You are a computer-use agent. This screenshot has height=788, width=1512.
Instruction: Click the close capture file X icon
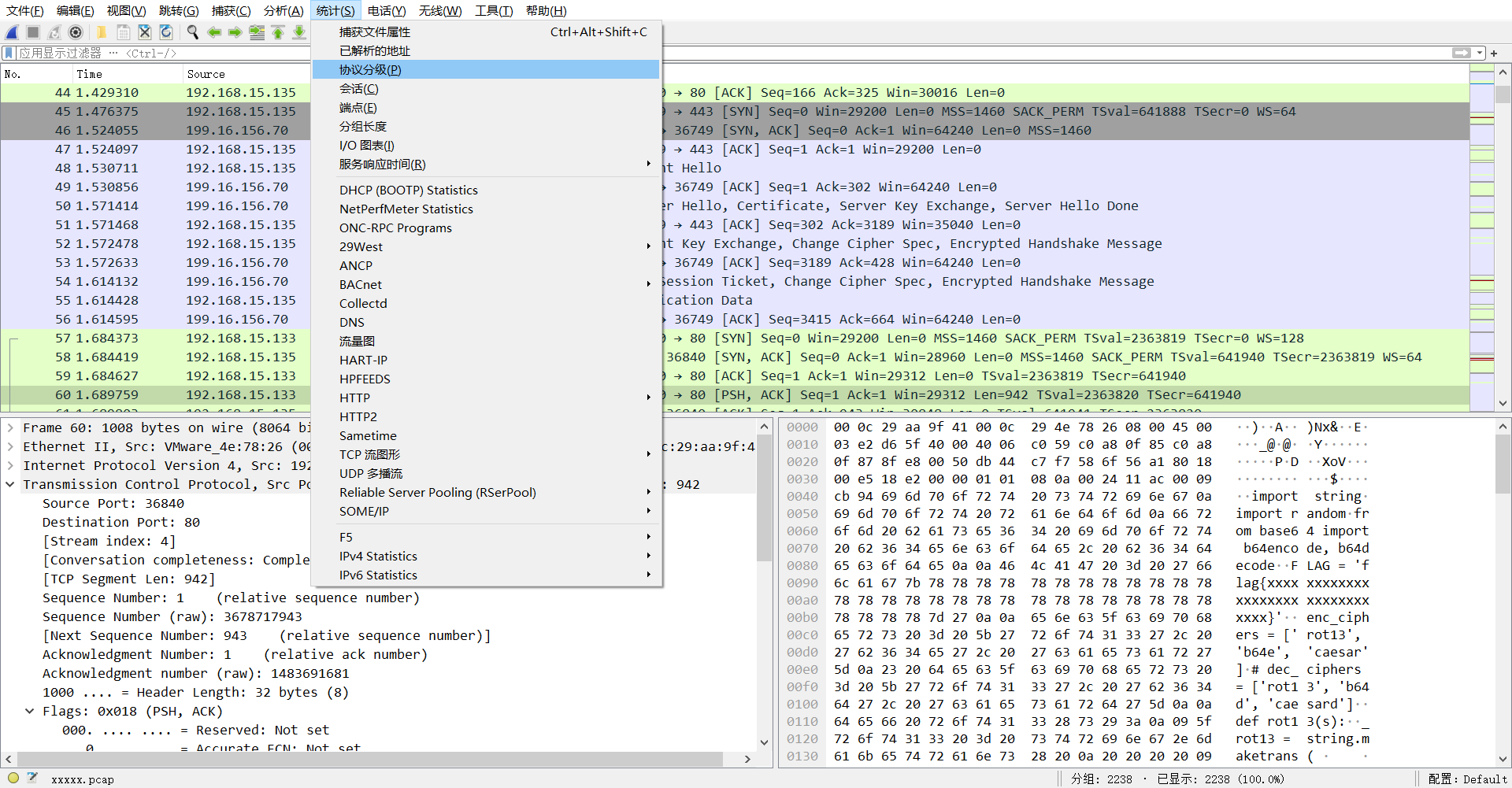(145, 32)
